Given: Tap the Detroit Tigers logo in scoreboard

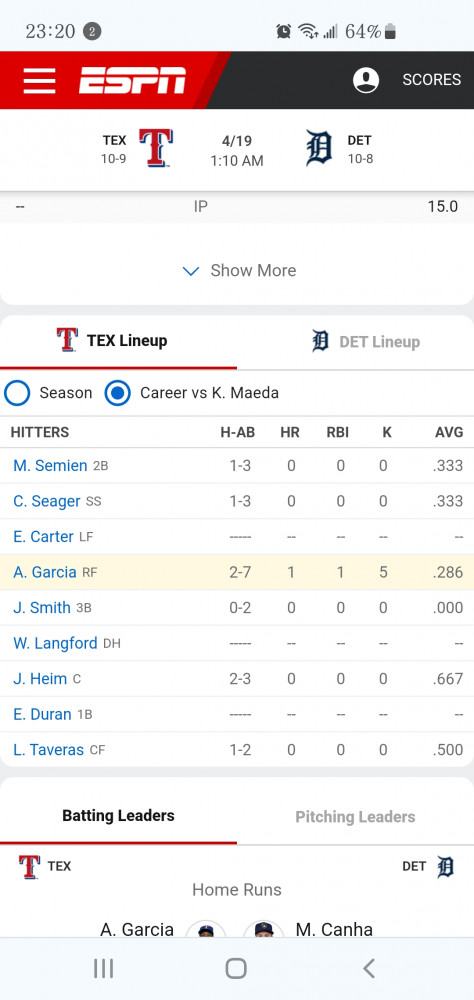Looking at the screenshot, I should 319,148.
